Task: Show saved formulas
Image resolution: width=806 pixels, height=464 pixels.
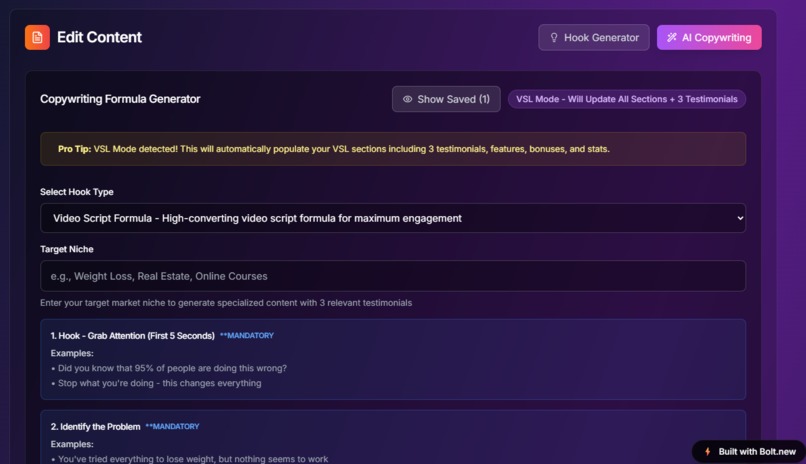Action: tap(446, 99)
